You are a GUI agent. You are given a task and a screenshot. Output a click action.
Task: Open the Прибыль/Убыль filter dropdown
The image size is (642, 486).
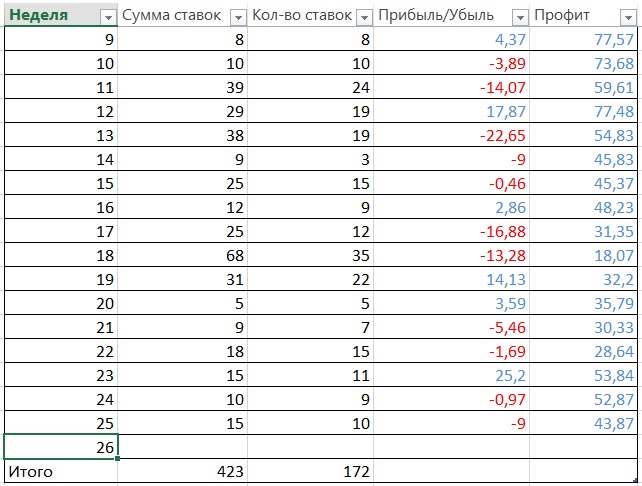[x=520, y=18]
